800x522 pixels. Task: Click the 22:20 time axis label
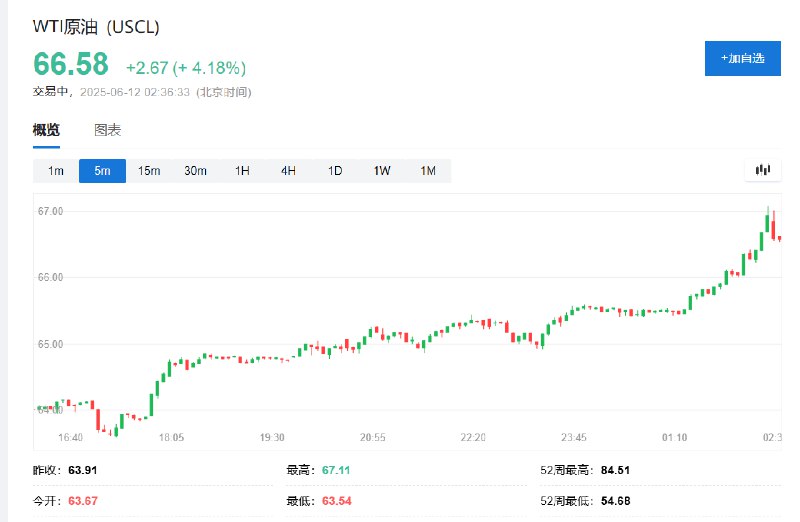pos(473,438)
